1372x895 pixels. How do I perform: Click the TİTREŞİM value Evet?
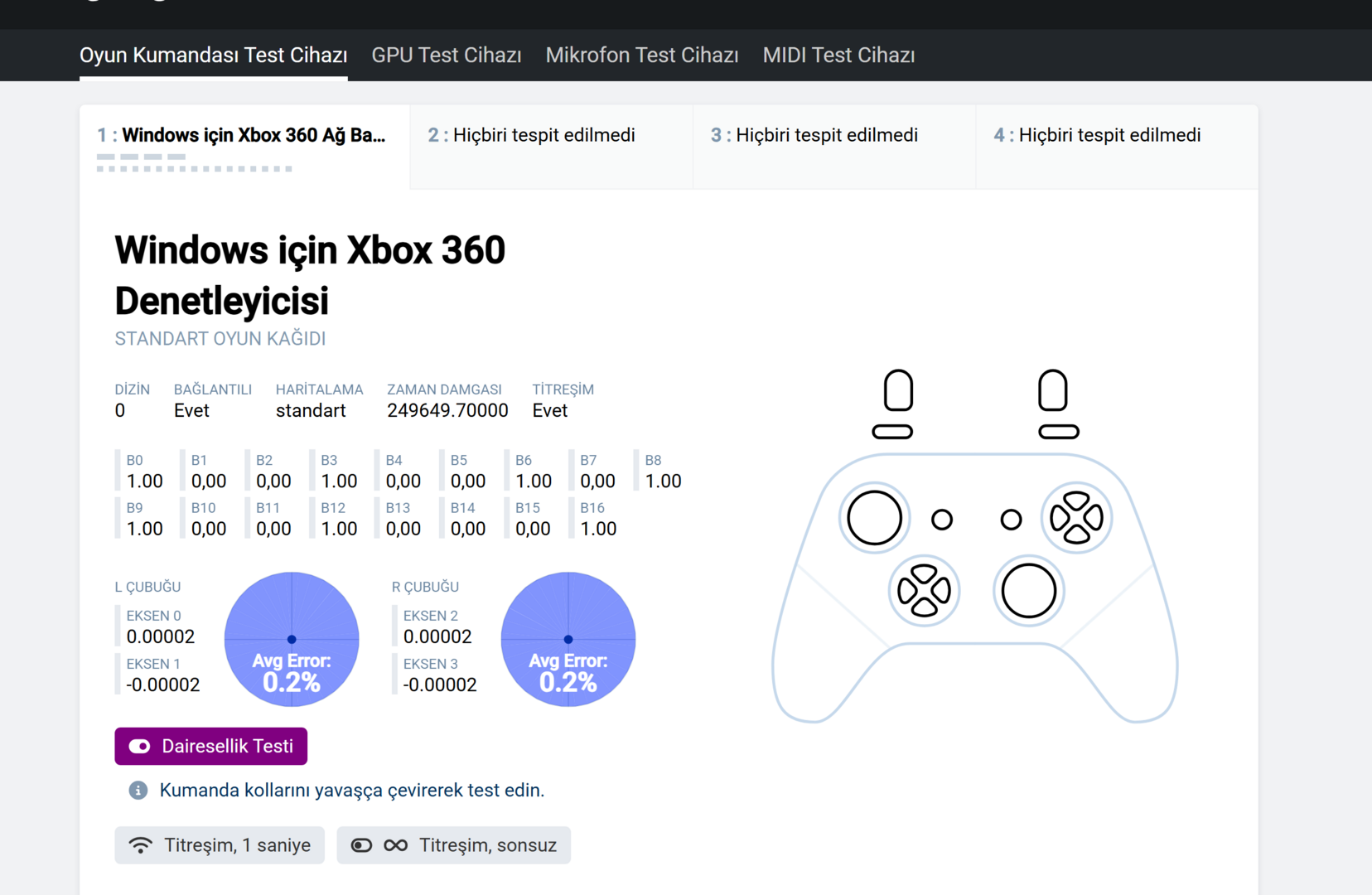550,410
